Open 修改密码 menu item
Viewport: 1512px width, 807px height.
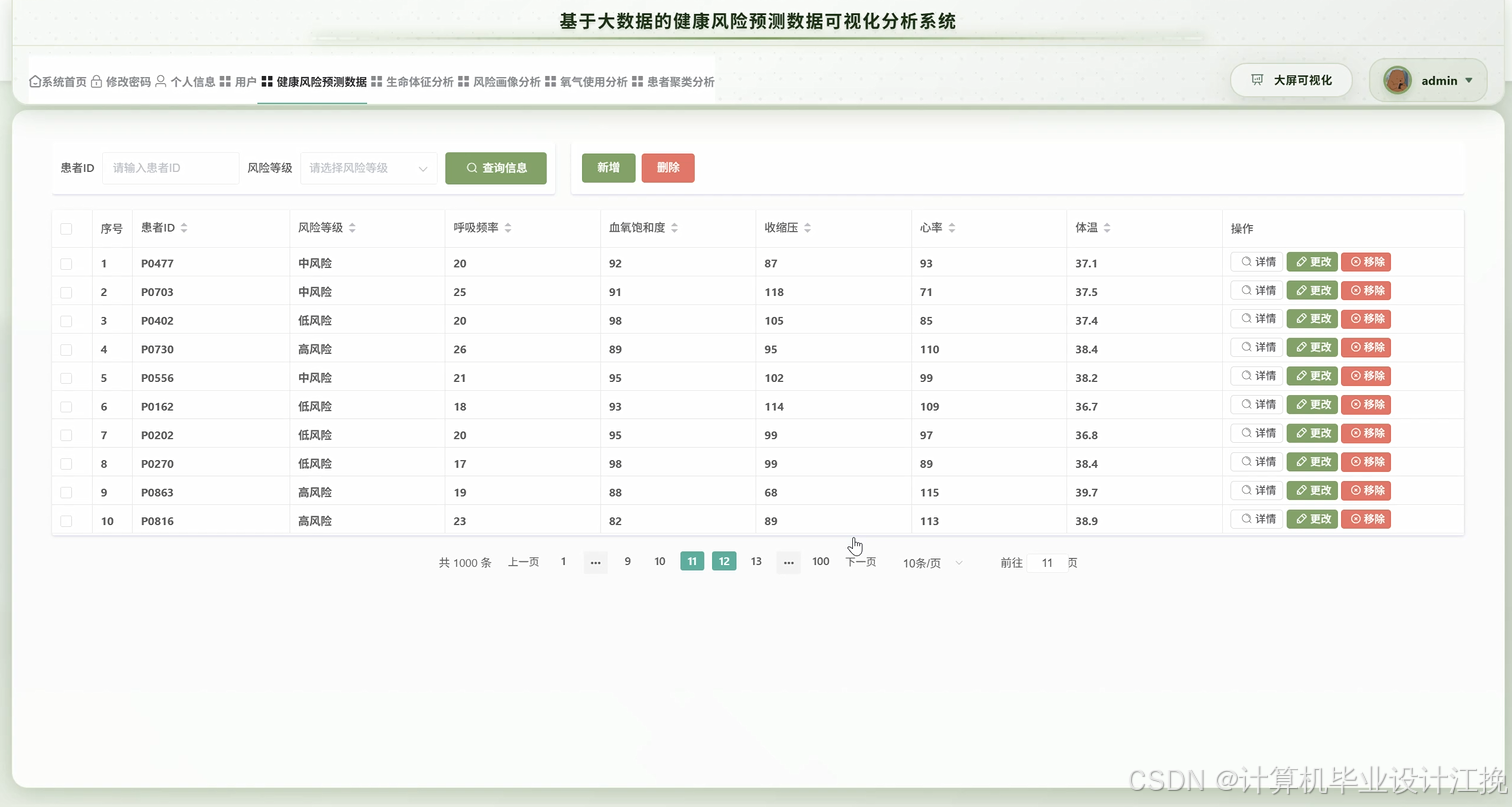coord(121,82)
